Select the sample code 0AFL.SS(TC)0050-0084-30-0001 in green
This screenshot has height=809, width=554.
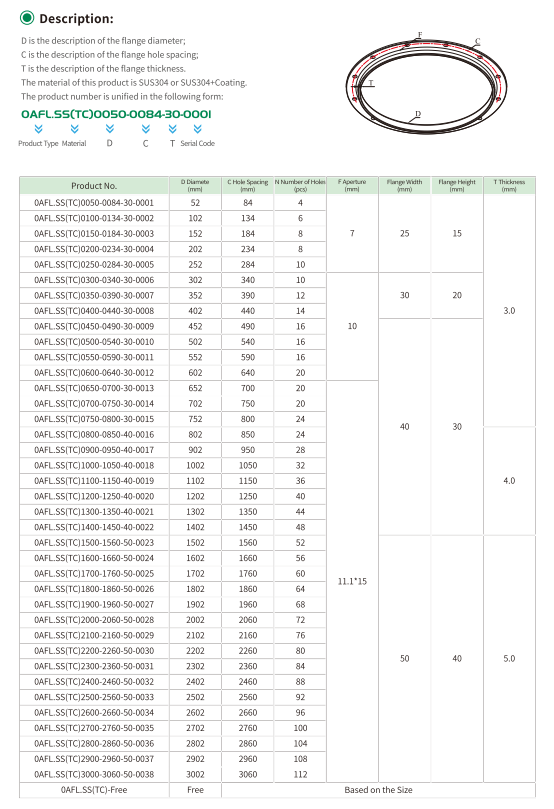[x=116, y=114]
